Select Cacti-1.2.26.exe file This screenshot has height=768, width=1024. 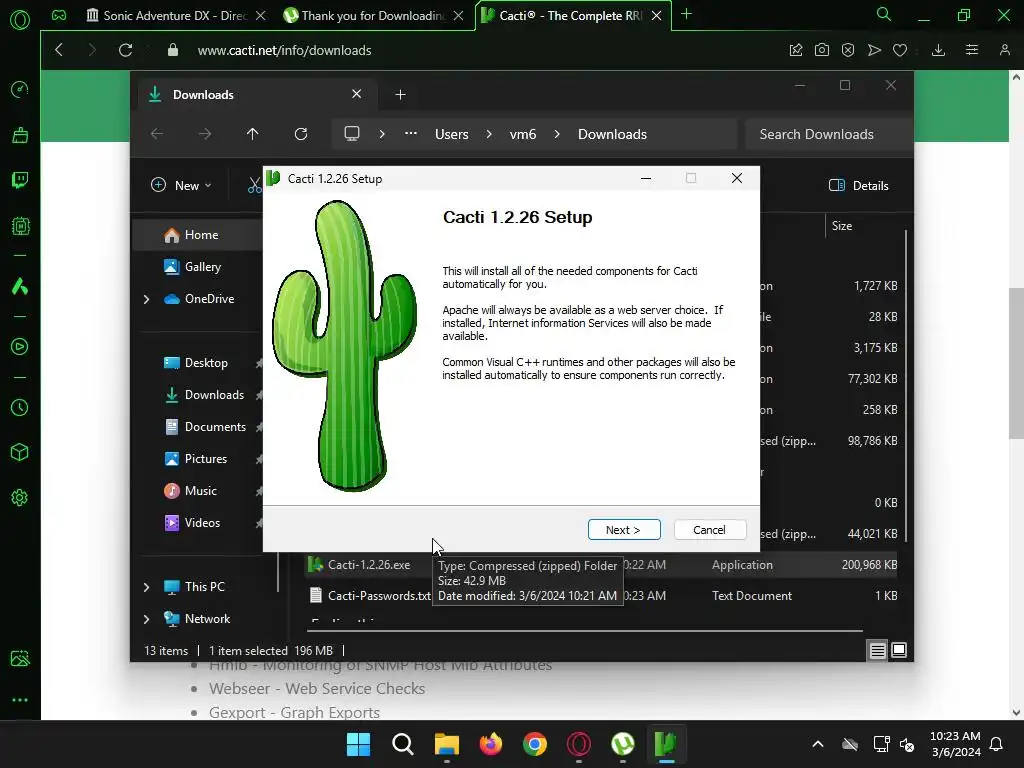pos(369,565)
